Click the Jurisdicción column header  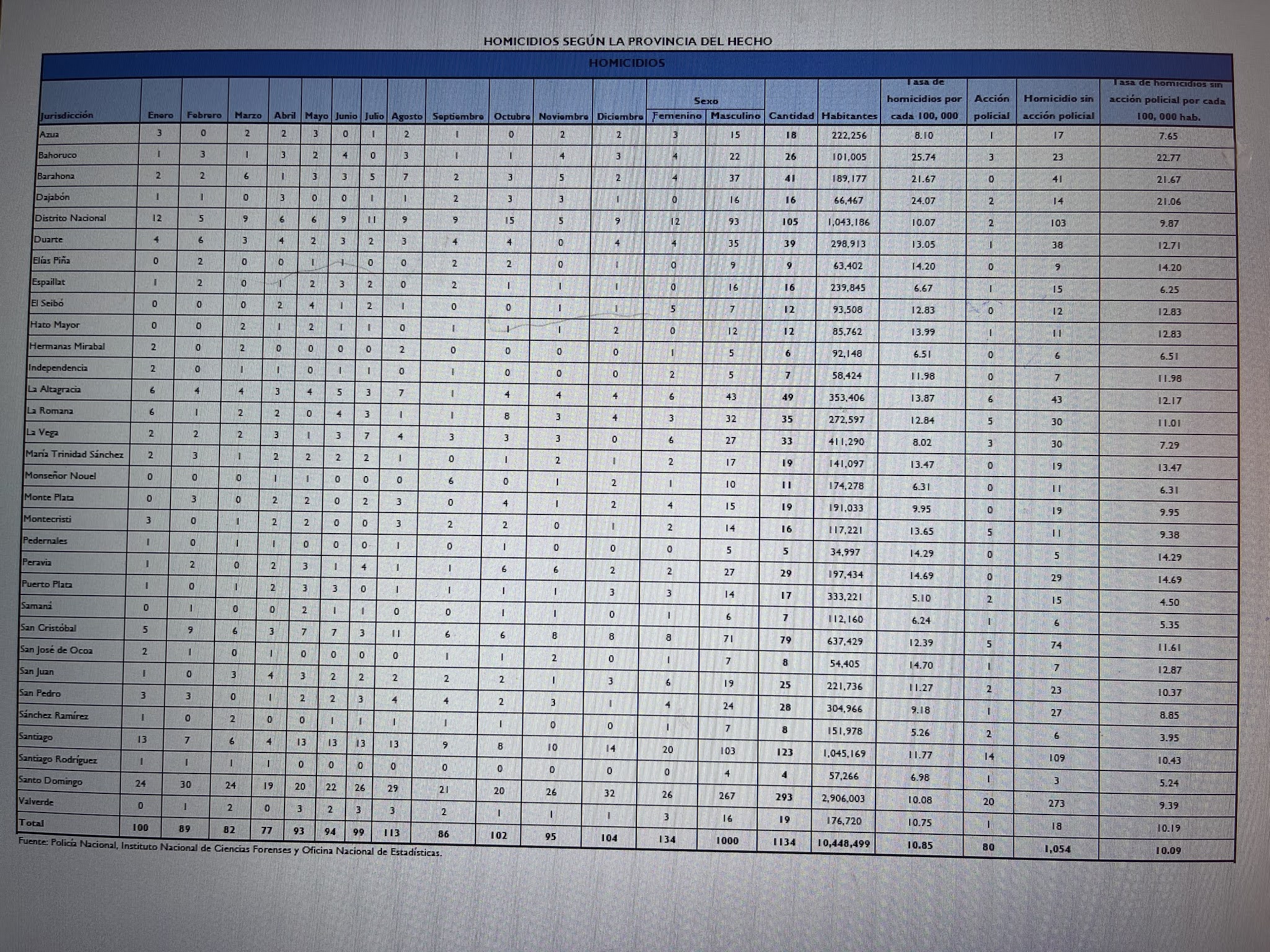[x=67, y=115]
